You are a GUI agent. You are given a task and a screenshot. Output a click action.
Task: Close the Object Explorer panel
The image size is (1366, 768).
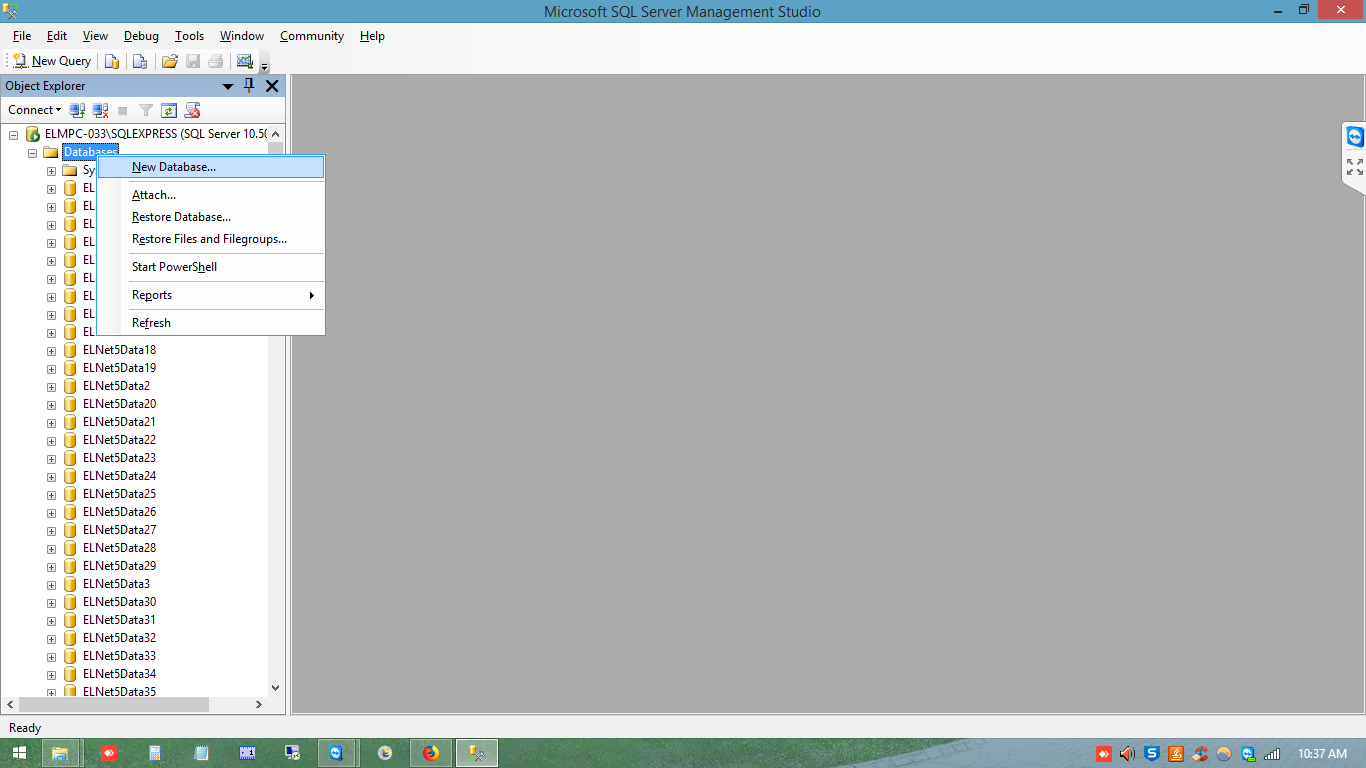click(272, 86)
